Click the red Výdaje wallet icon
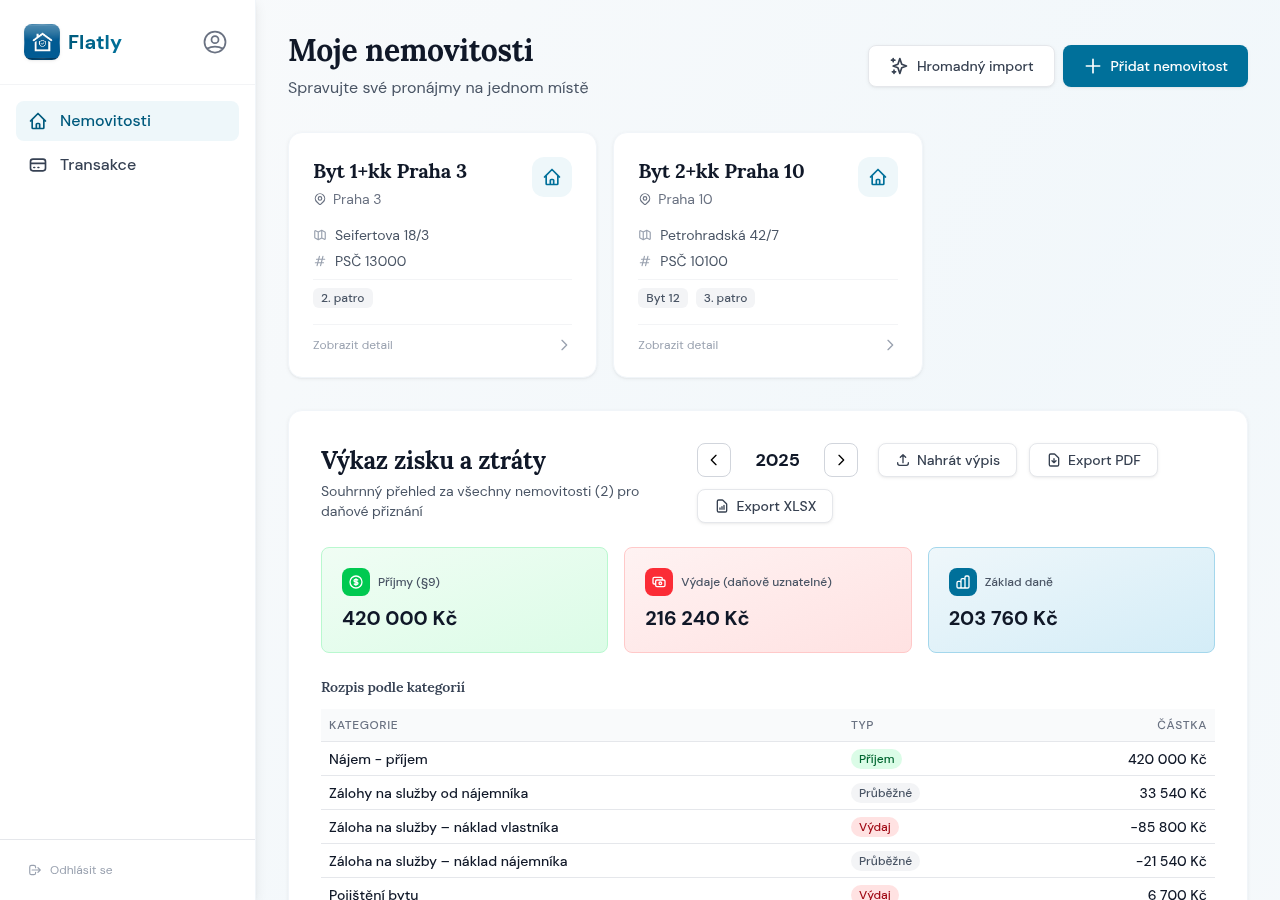1280x900 pixels. 659,582
